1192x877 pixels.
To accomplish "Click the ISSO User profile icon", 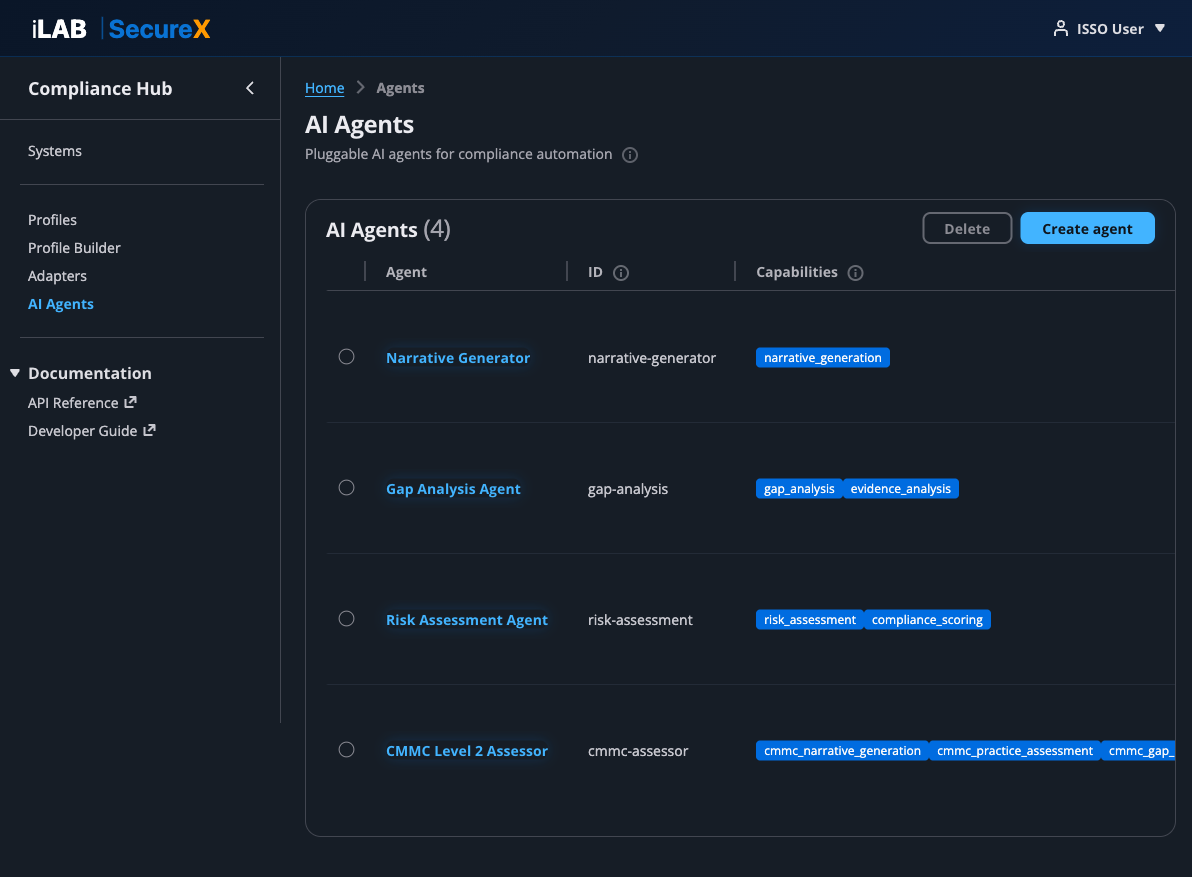I will [x=1060, y=29].
